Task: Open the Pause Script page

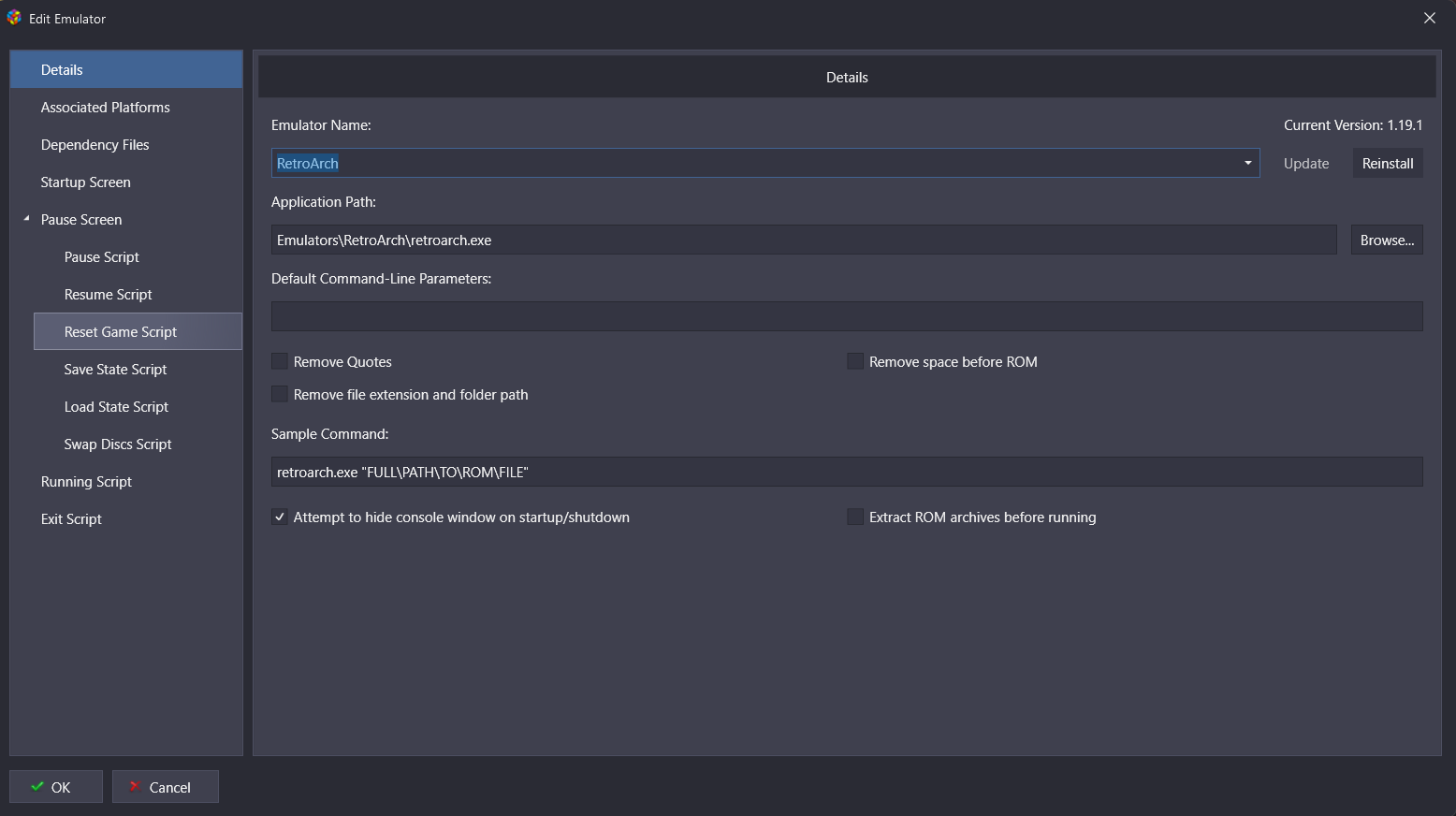Action: [138, 256]
